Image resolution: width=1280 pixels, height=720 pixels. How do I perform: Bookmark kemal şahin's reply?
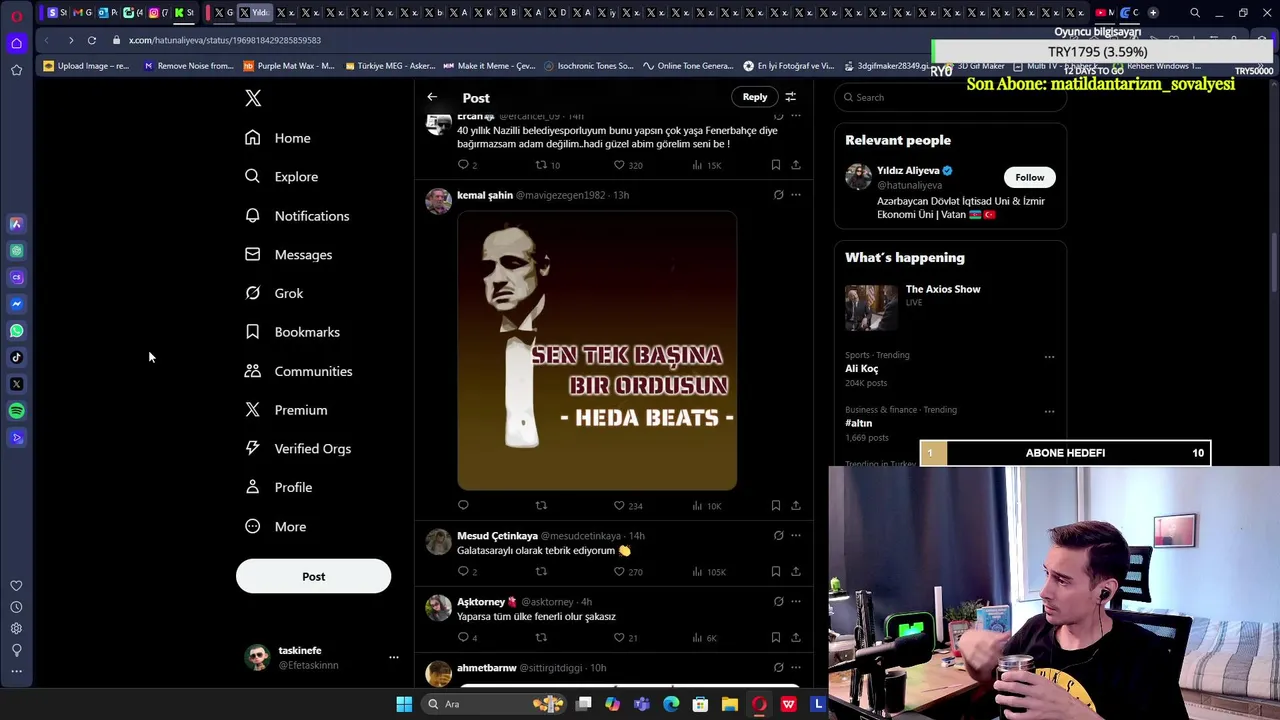tap(775, 506)
